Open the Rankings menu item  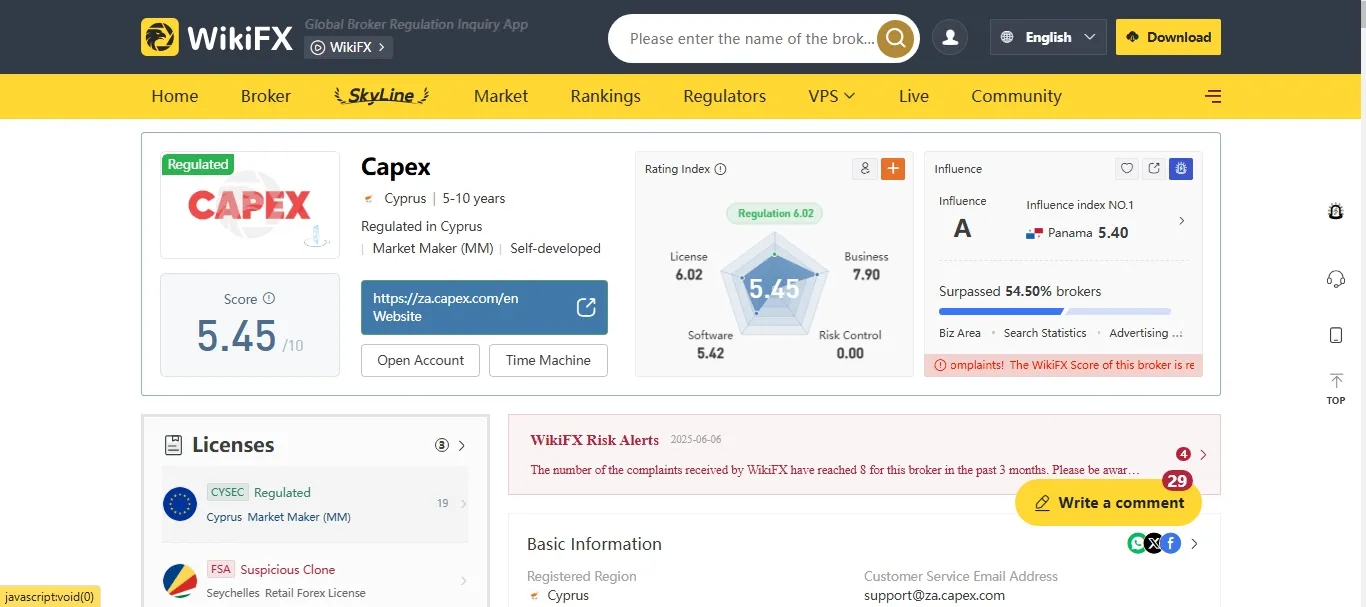[x=606, y=96]
